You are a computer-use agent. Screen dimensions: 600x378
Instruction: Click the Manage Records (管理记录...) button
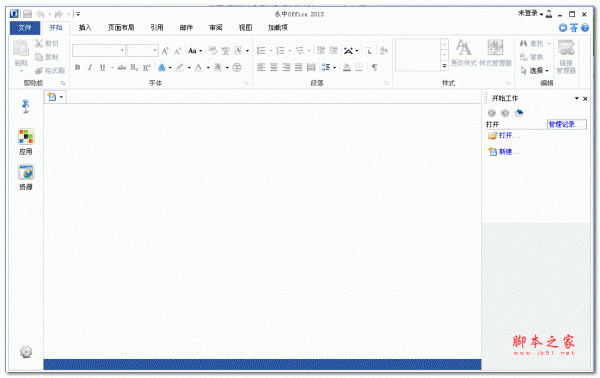[567, 124]
